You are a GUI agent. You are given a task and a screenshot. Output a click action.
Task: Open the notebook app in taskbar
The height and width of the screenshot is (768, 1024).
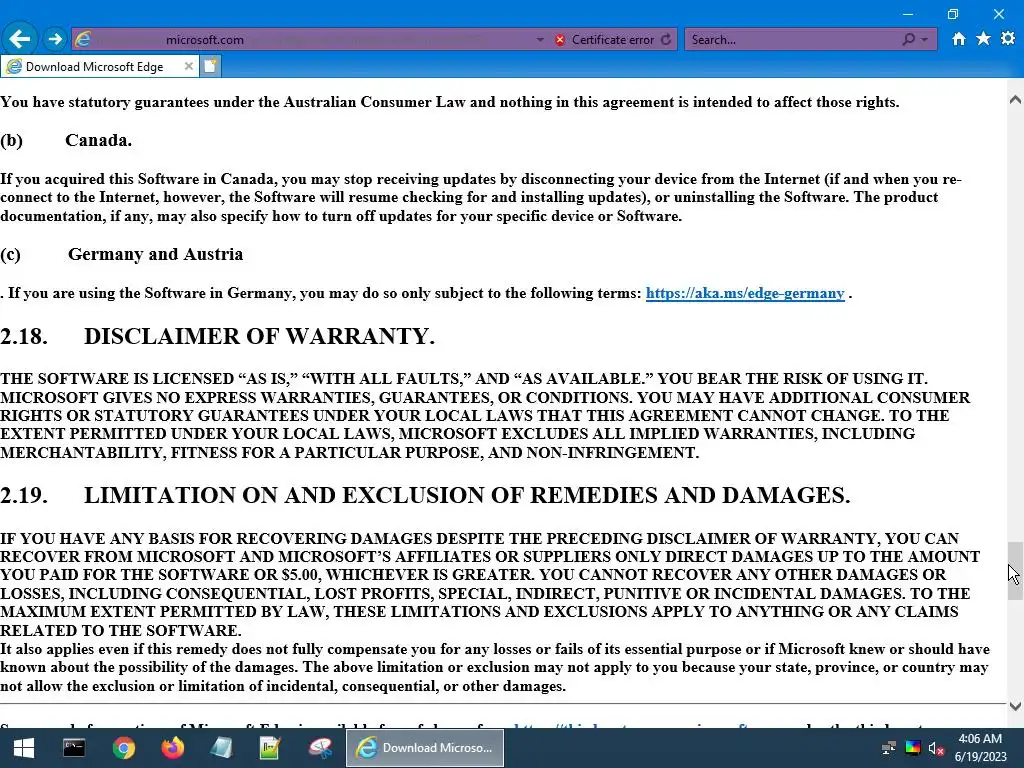coord(221,748)
